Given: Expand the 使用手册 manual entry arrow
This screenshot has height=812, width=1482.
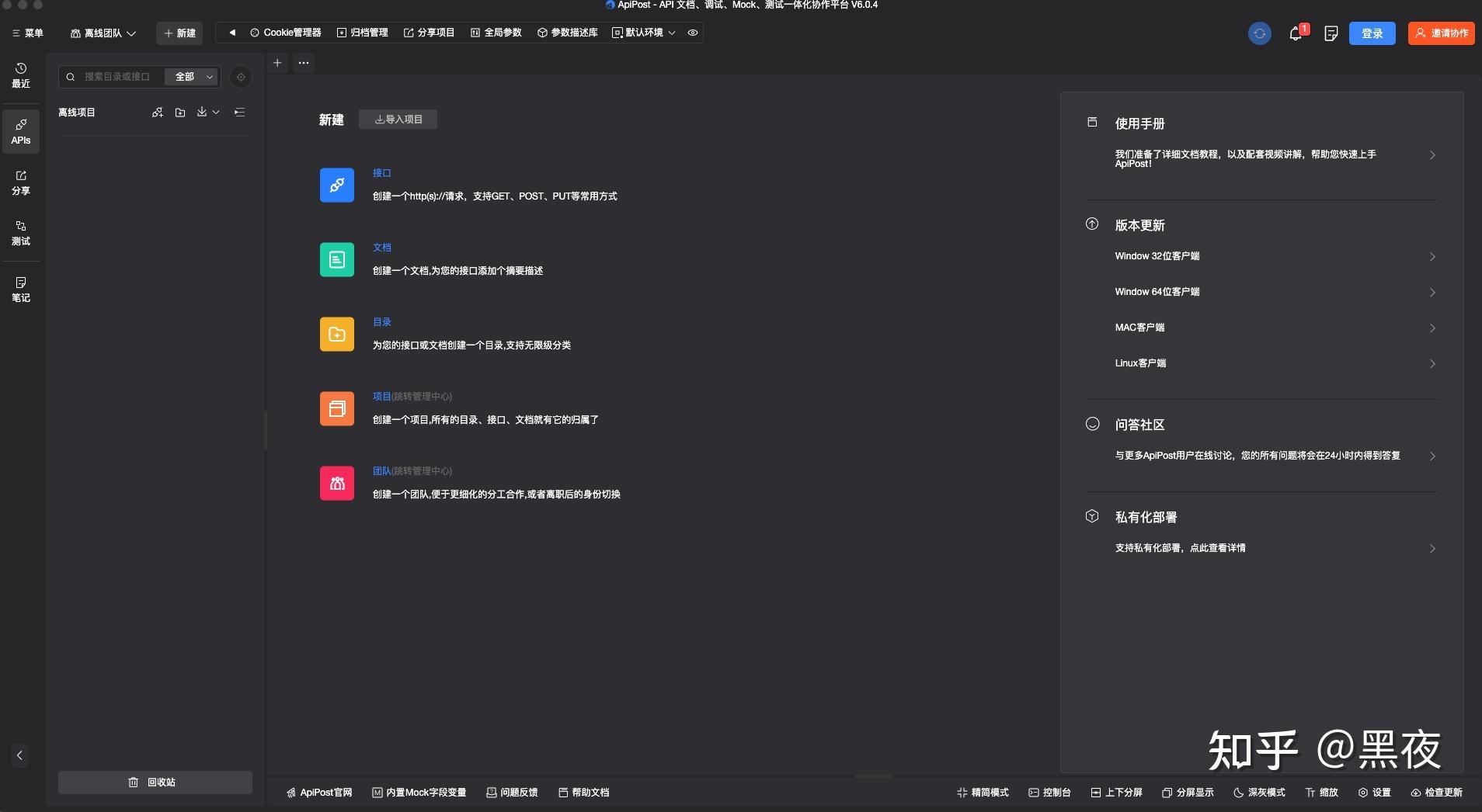Looking at the screenshot, I should pyautogui.click(x=1432, y=155).
